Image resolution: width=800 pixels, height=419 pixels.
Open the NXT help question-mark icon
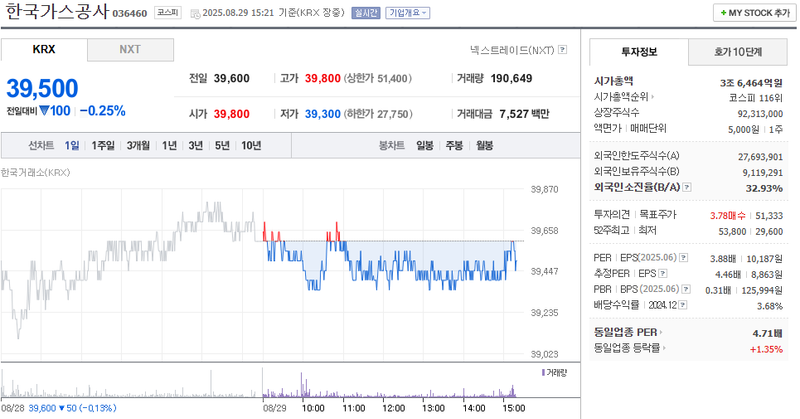tap(562, 50)
